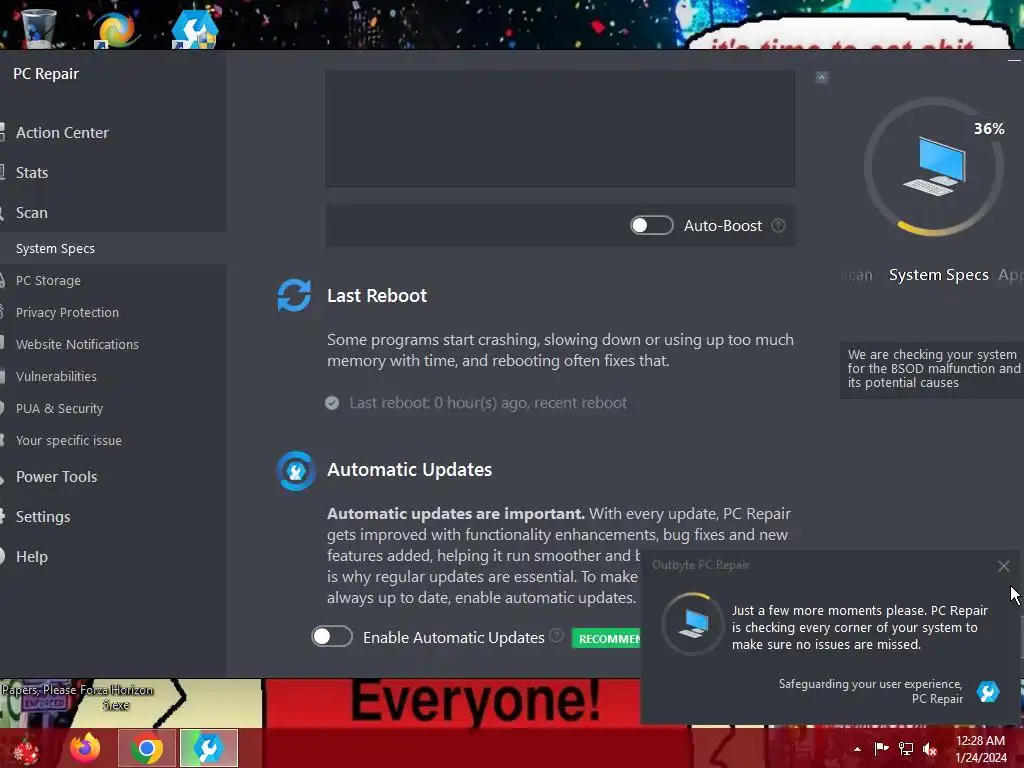The image size is (1024, 768).
Task: Open PUA & Security item
Action: (59, 408)
